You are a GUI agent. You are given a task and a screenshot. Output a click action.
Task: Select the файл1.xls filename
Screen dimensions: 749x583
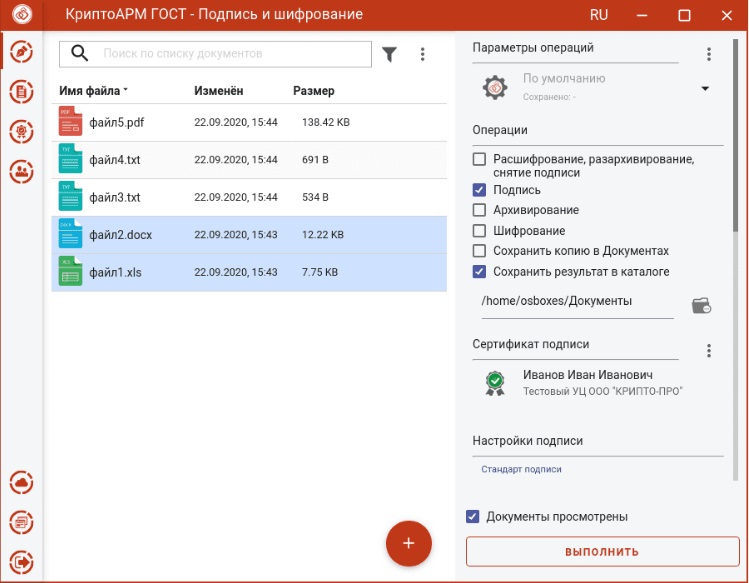pos(115,272)
